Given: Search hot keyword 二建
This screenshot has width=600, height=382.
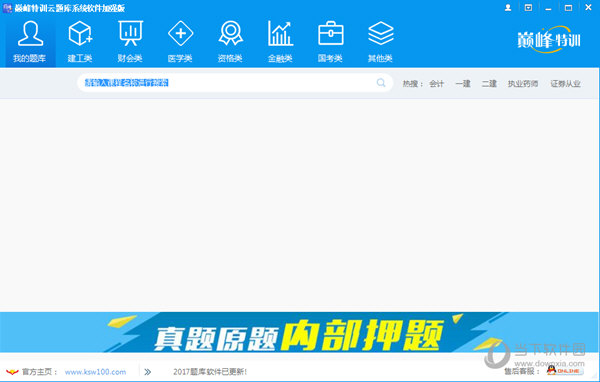Looking at the screenshot, I should click(489, 83).
